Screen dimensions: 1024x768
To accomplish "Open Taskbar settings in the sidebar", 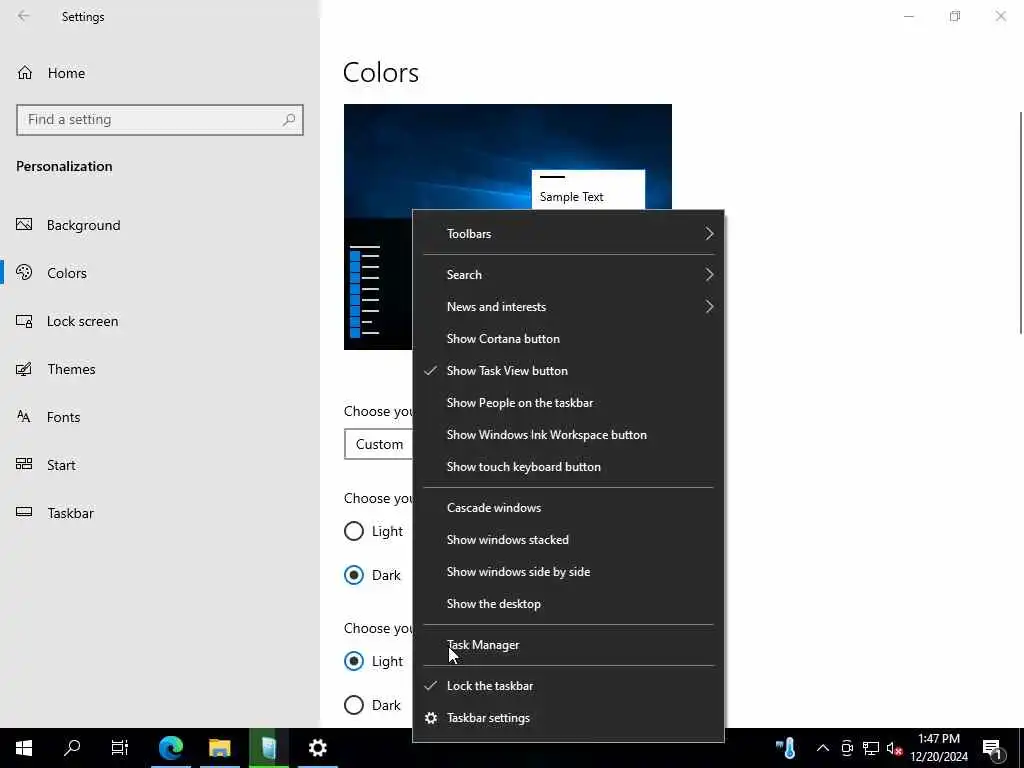I will pos(160,513).
